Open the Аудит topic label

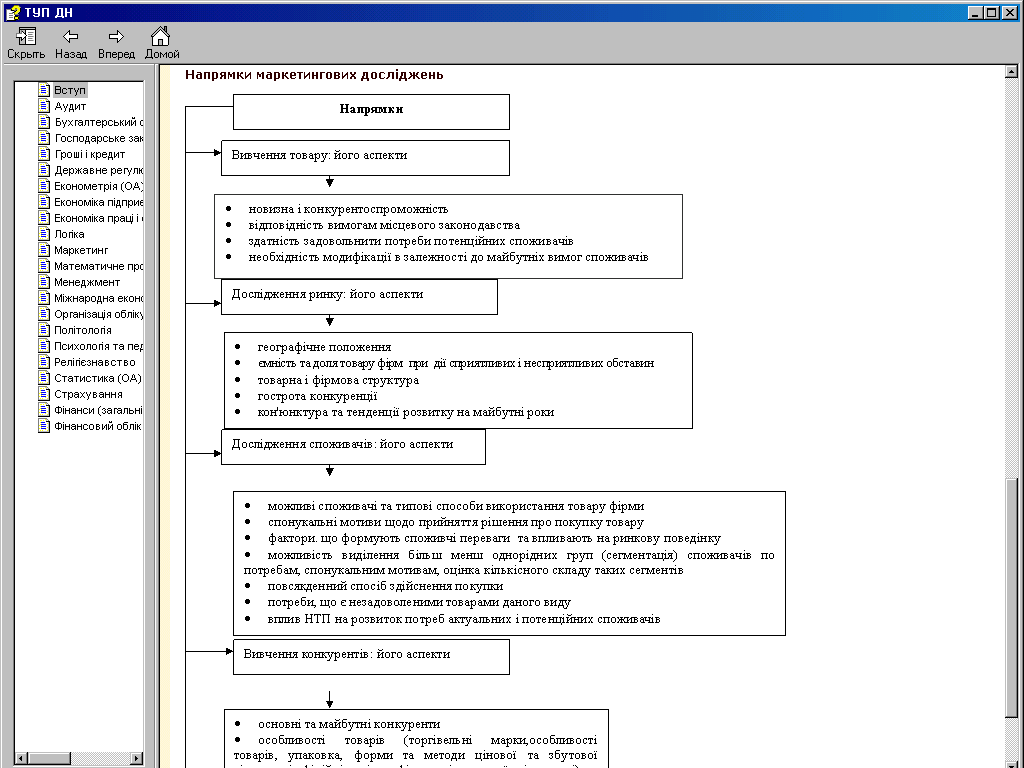(x=70, y=106)
